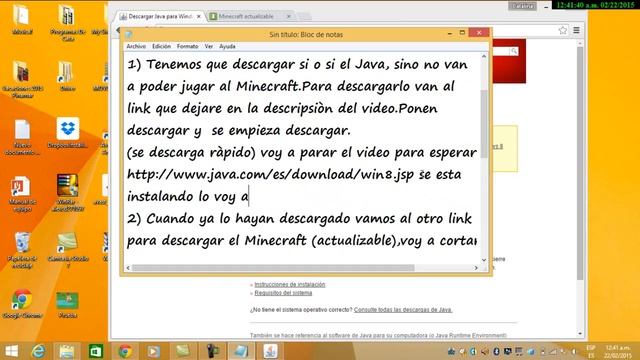Click the '(se descarga ràpido)' line in Notepad
640x360 pixels.
click(x=302, y=153)
